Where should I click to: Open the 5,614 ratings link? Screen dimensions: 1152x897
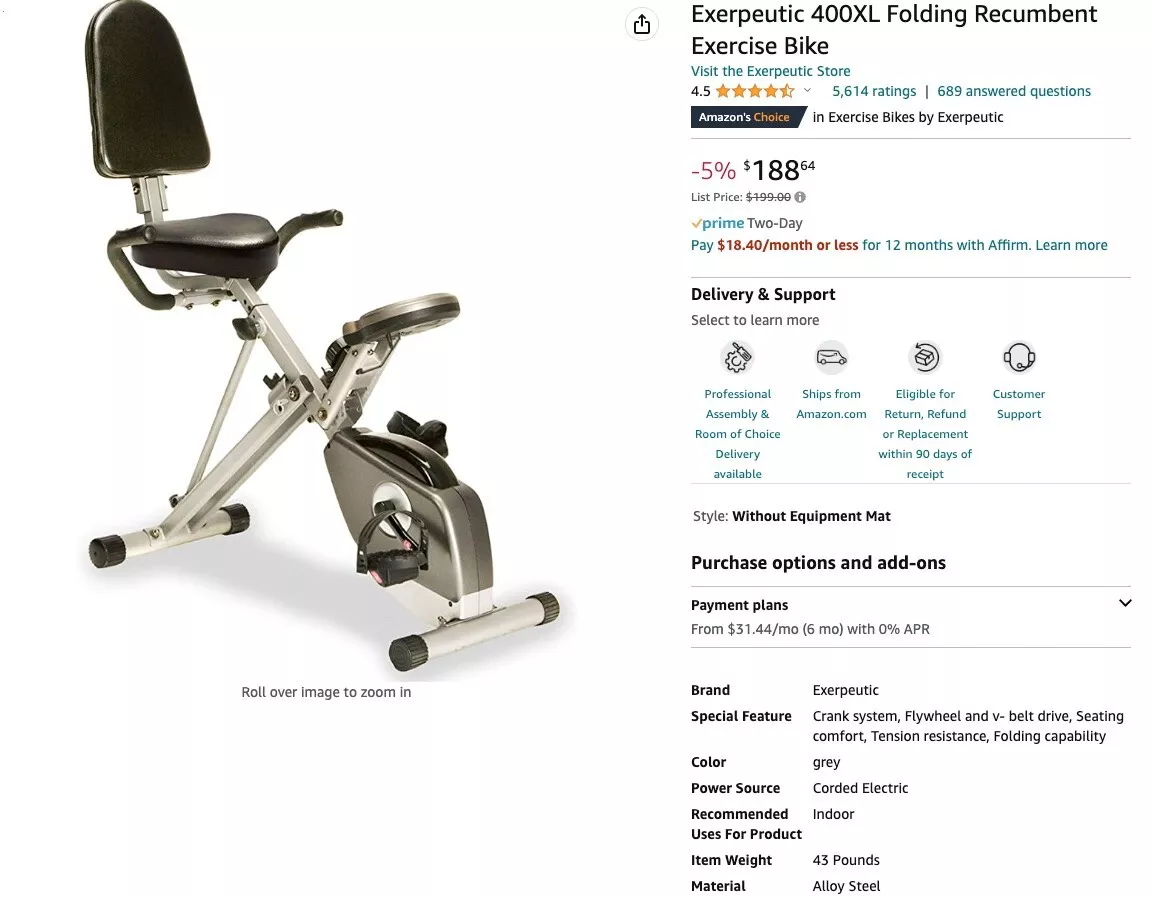click(x=874, y=91)
